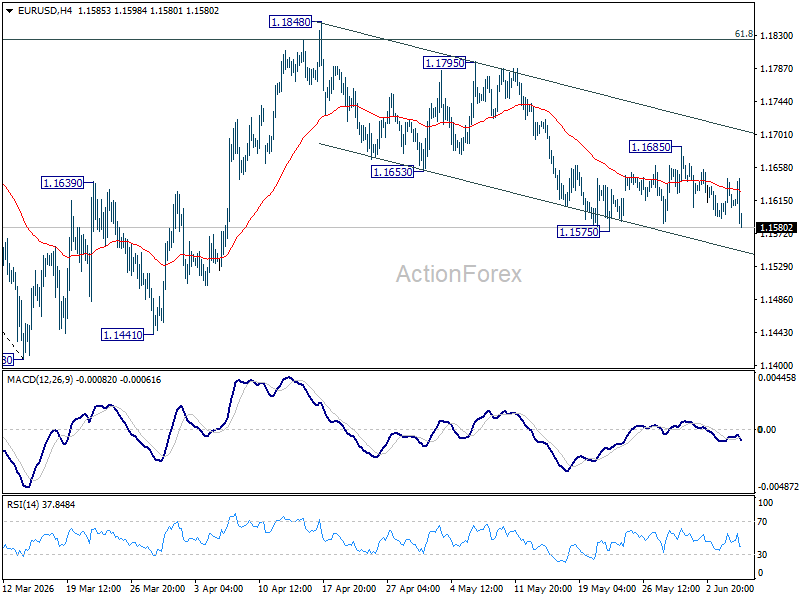Click the 12 Mar 2026 date label

pos(29,588)
